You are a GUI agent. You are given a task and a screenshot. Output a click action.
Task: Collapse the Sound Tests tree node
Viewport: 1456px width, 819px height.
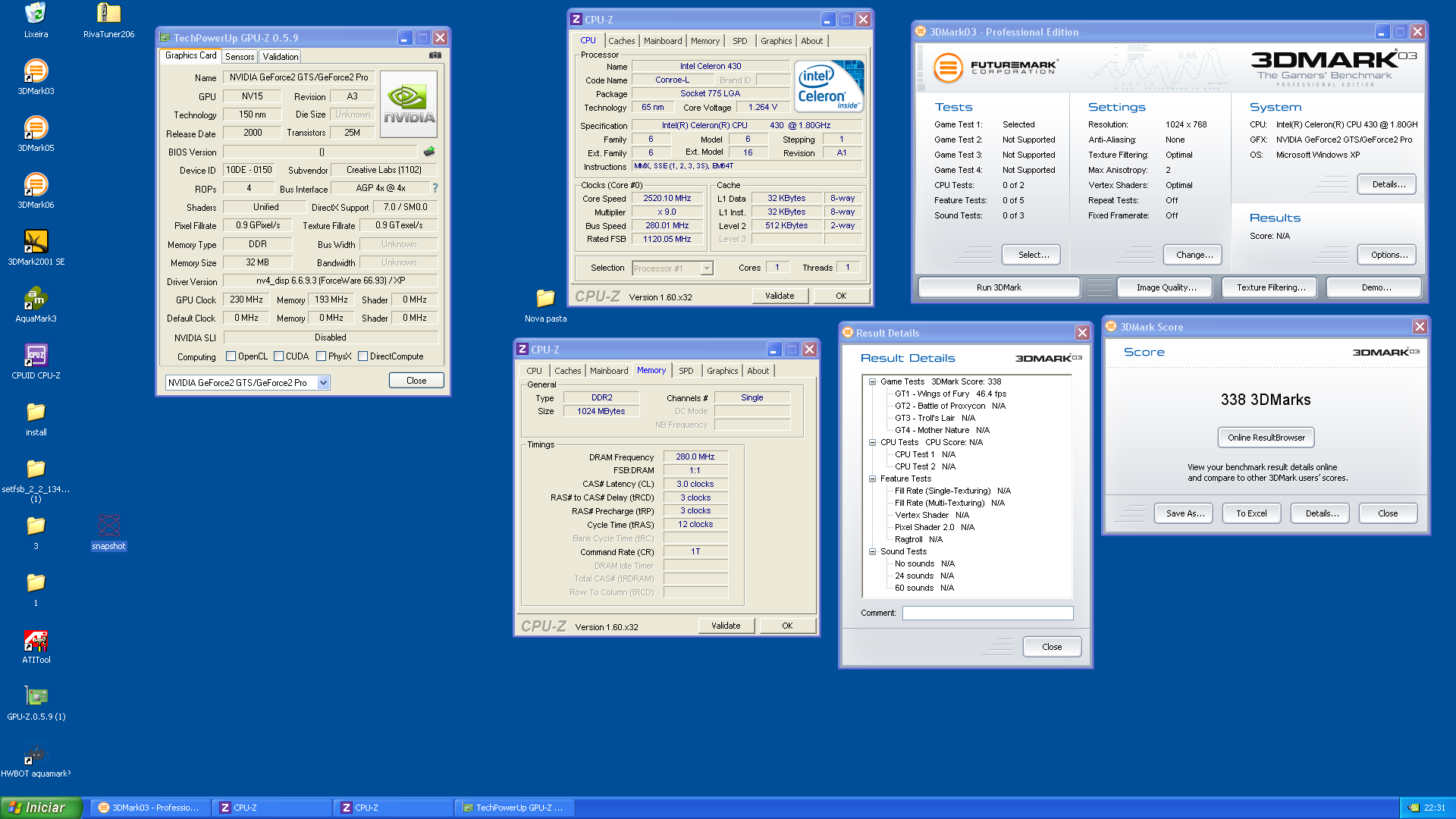coord(872,552)
